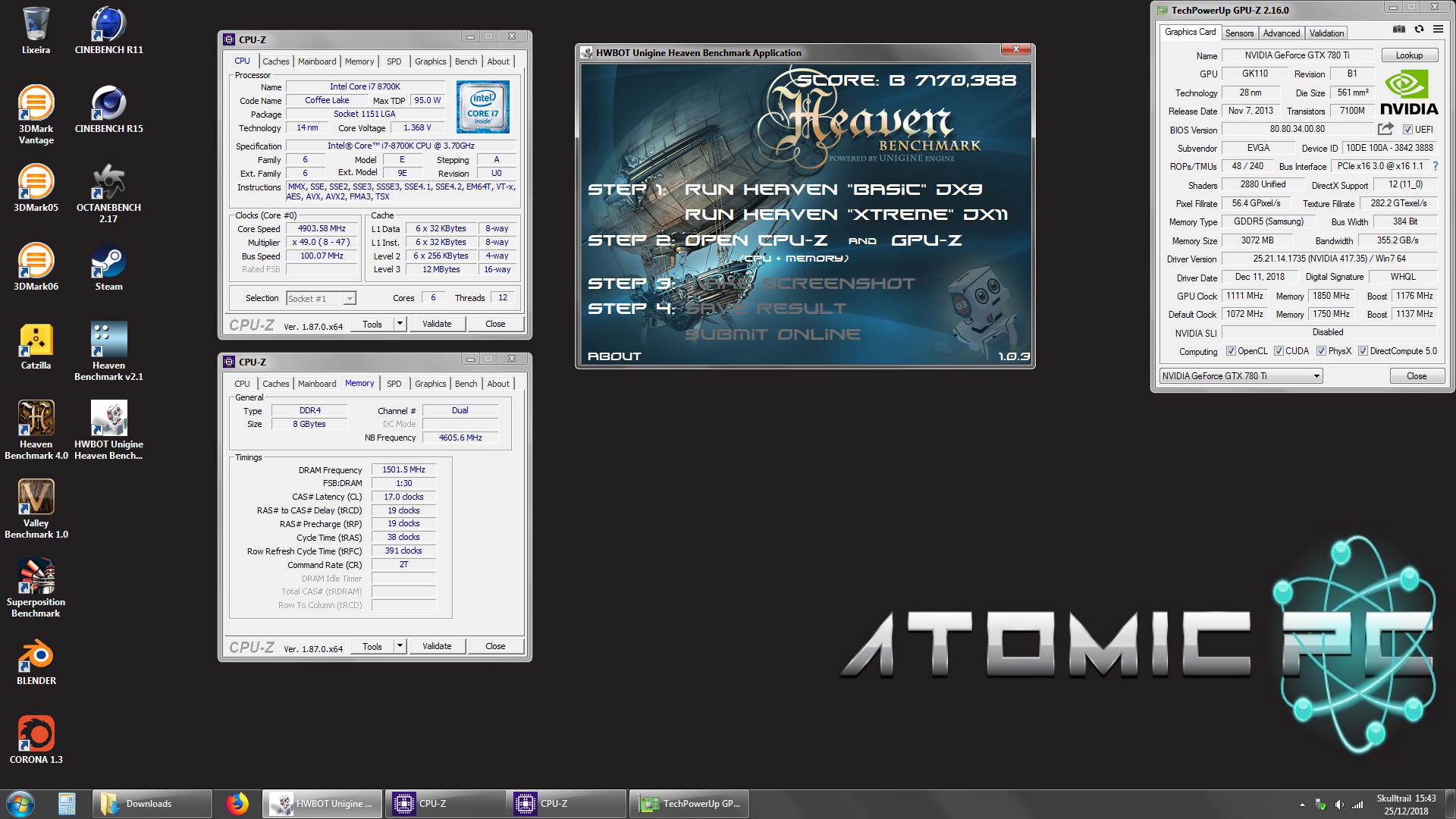The width and height of the screenshot is (1456, 819).
Task: Open Catzilla desktop shortcut
Action: coord(36,346)
